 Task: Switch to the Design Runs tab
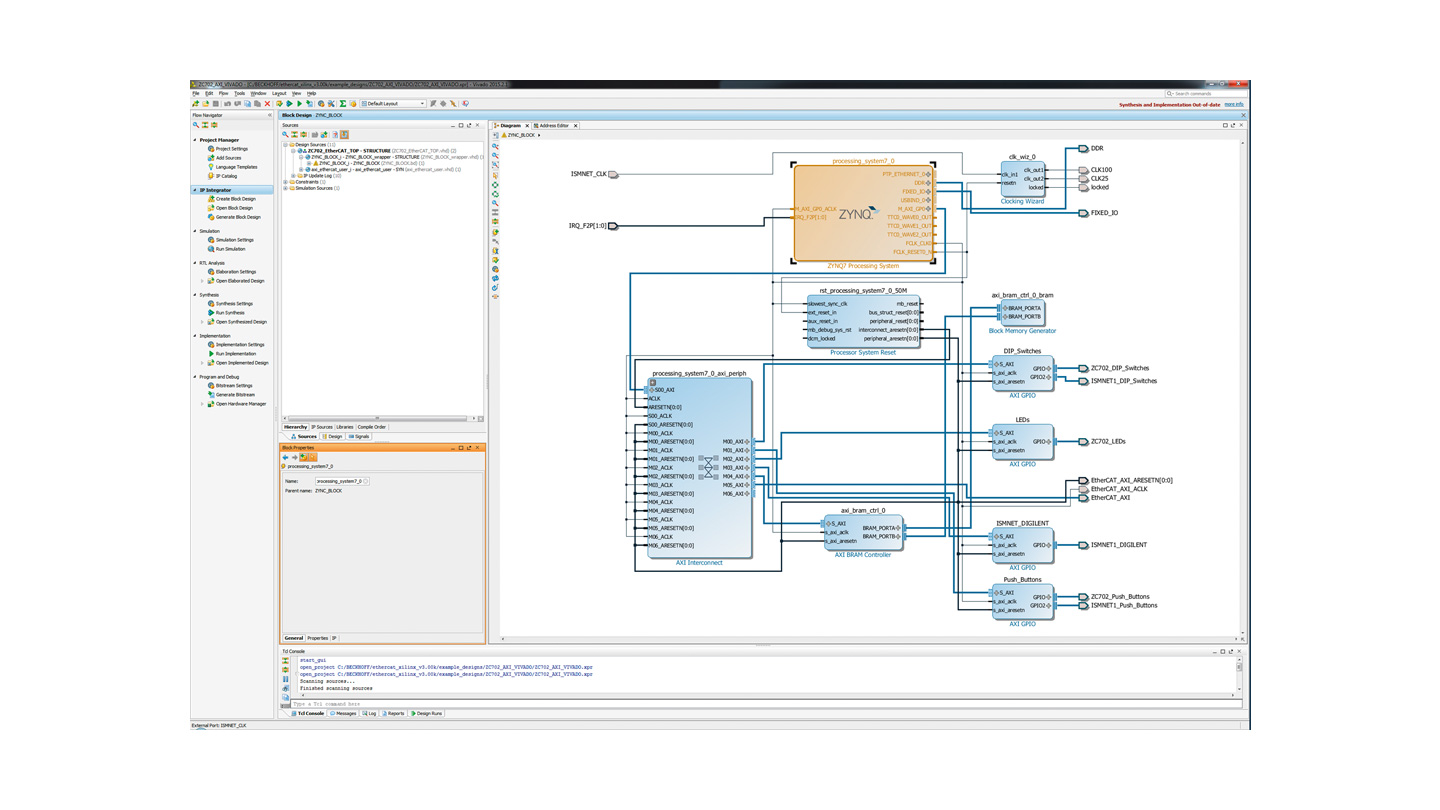tap(427, 714)
